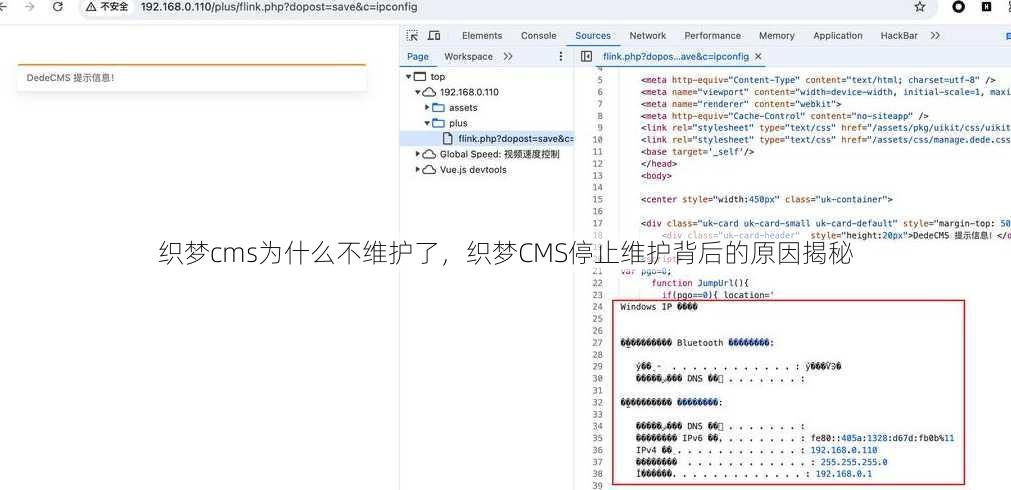Expand the Vue.js devtools tree node
The image size is (1011, 490).
pos(418,170)
